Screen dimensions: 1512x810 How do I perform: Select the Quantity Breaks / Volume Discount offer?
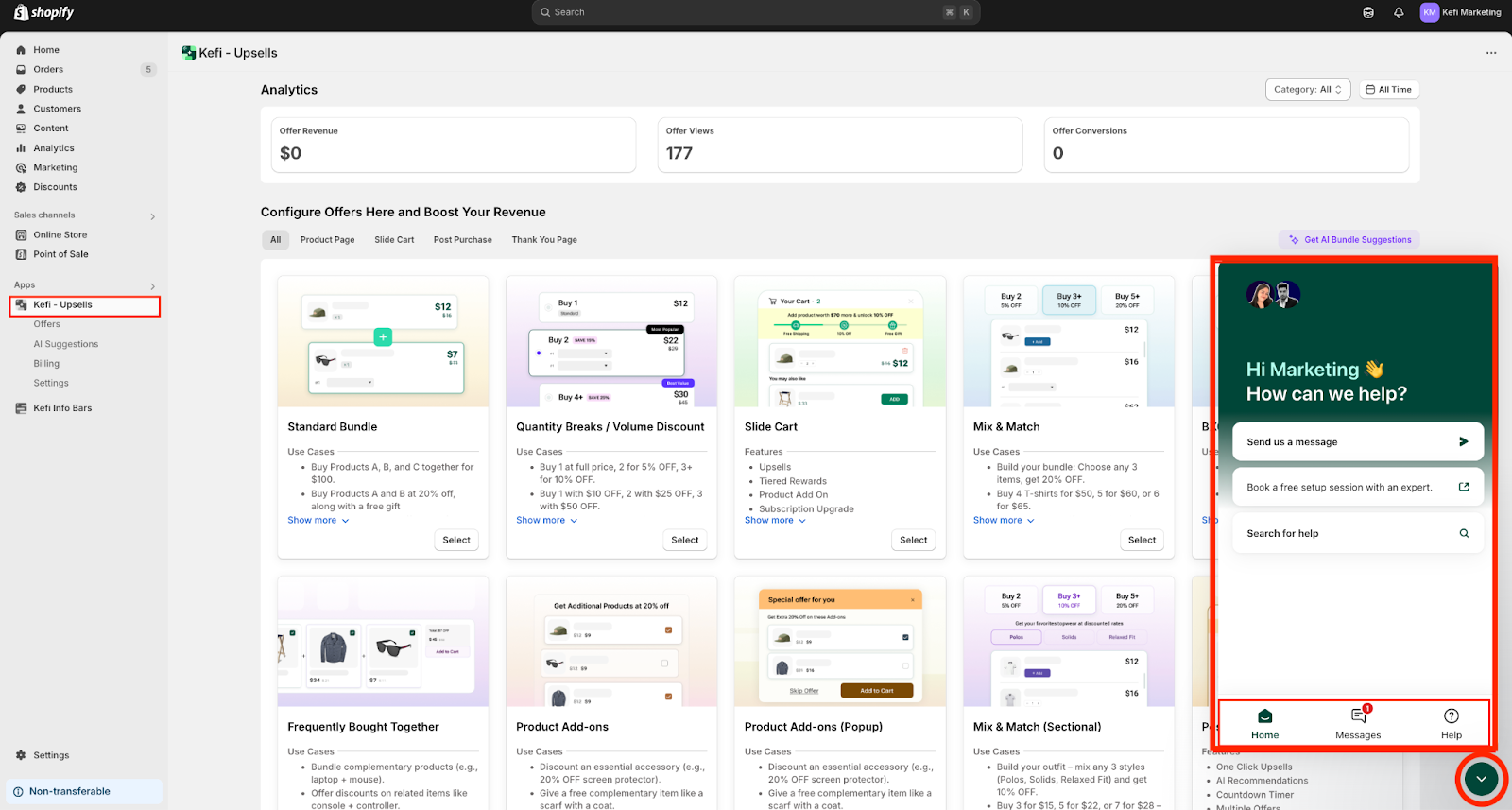tap(684, 540)
